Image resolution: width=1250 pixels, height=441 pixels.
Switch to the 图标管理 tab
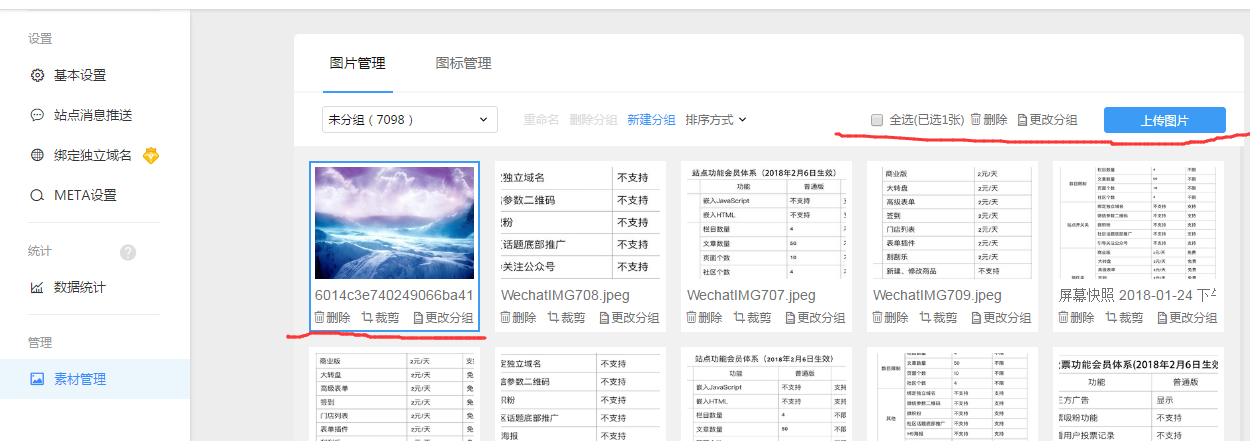point(463,63)
